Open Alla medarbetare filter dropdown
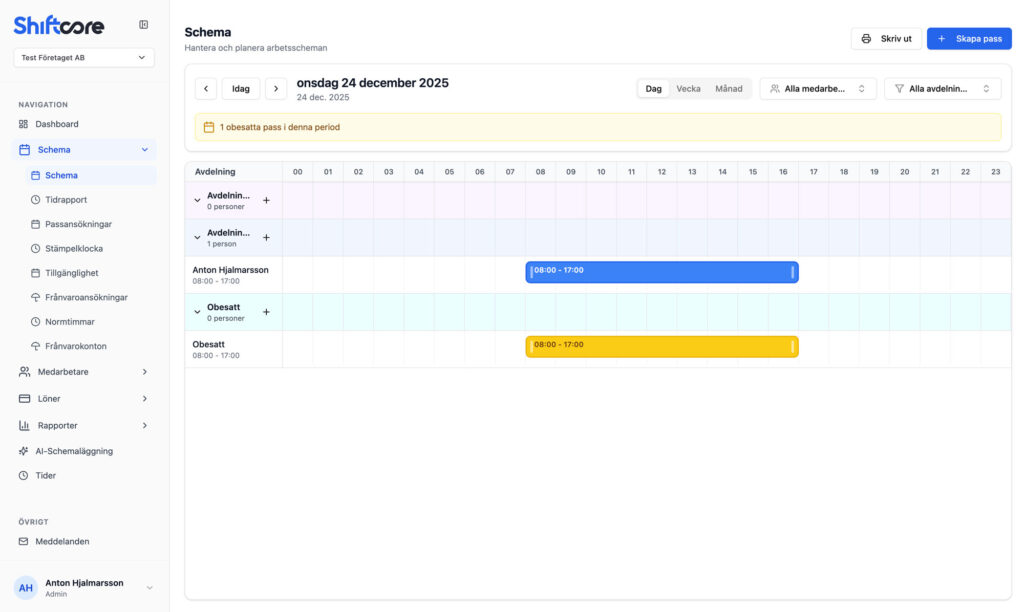Viewport: 1024px width, 612px height. 818,89
